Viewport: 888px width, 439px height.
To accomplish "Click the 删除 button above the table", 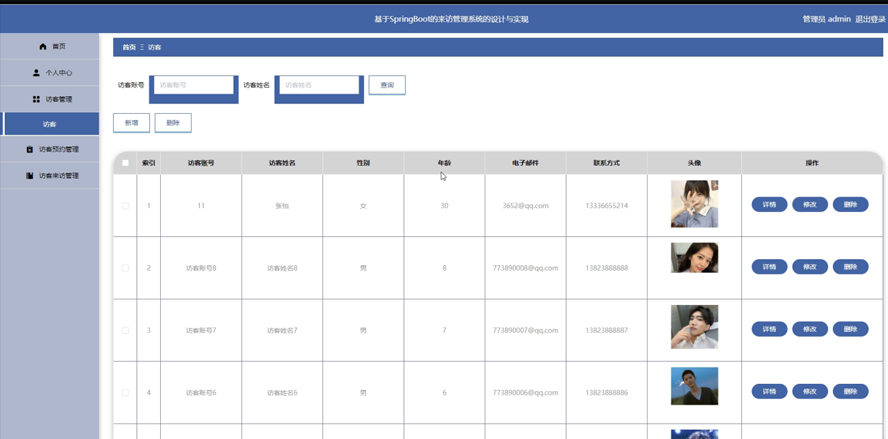I will (x=173, y=123).
